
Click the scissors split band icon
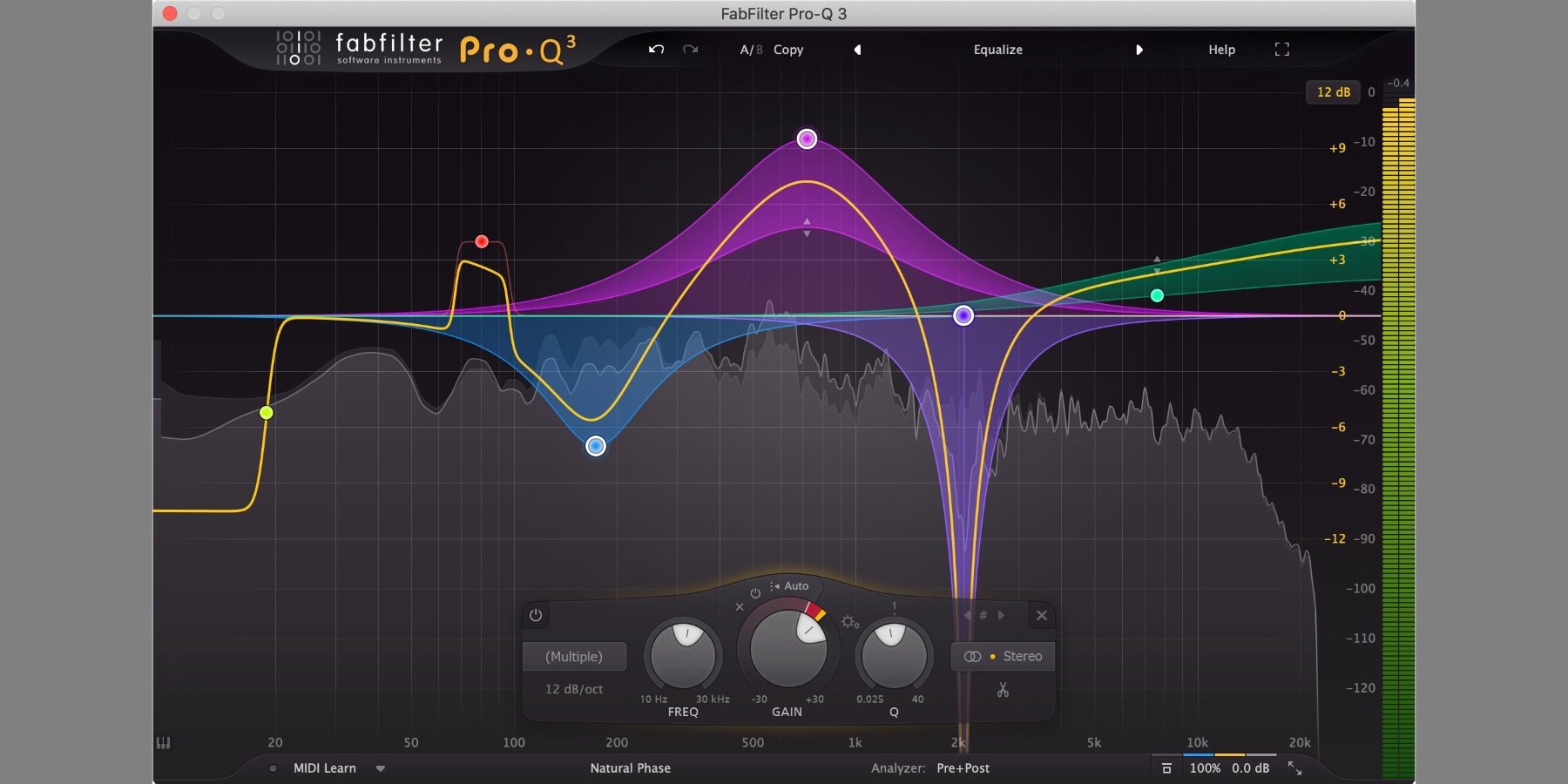click(x=1003, y=690)
